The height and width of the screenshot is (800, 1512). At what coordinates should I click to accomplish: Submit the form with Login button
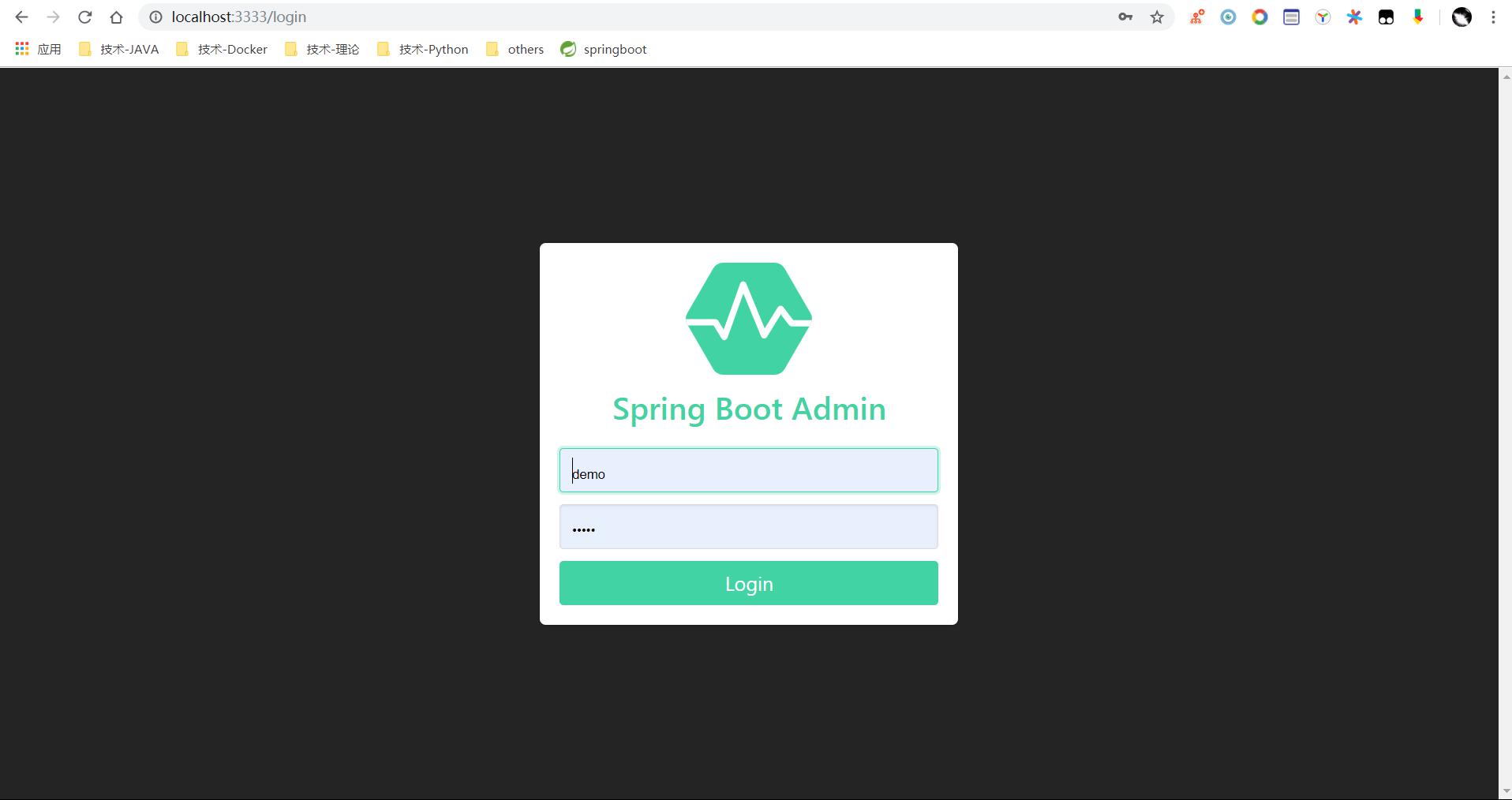pos(749,583)
